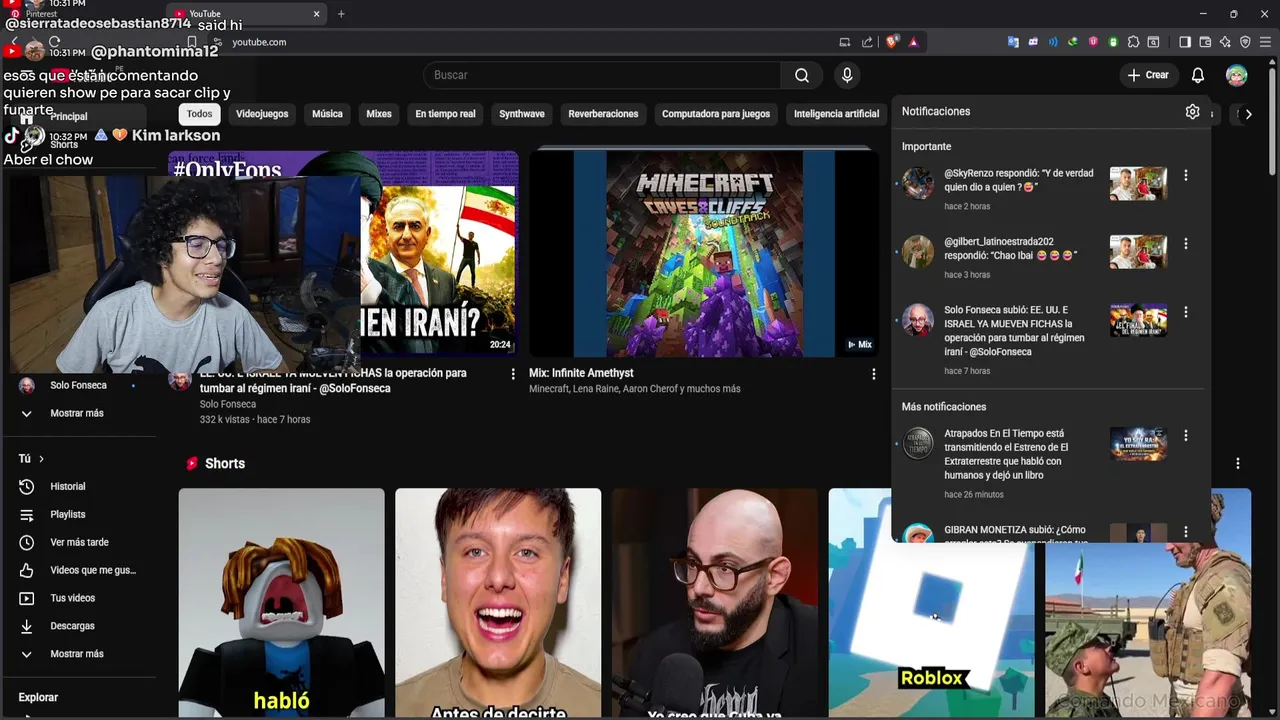Click the cast screen icon in address bar
1280x720 pixels.
click(845, 42)
